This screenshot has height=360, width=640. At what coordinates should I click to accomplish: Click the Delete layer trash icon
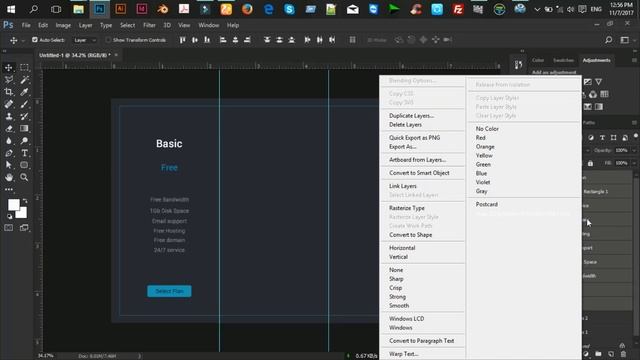(623, 354)
